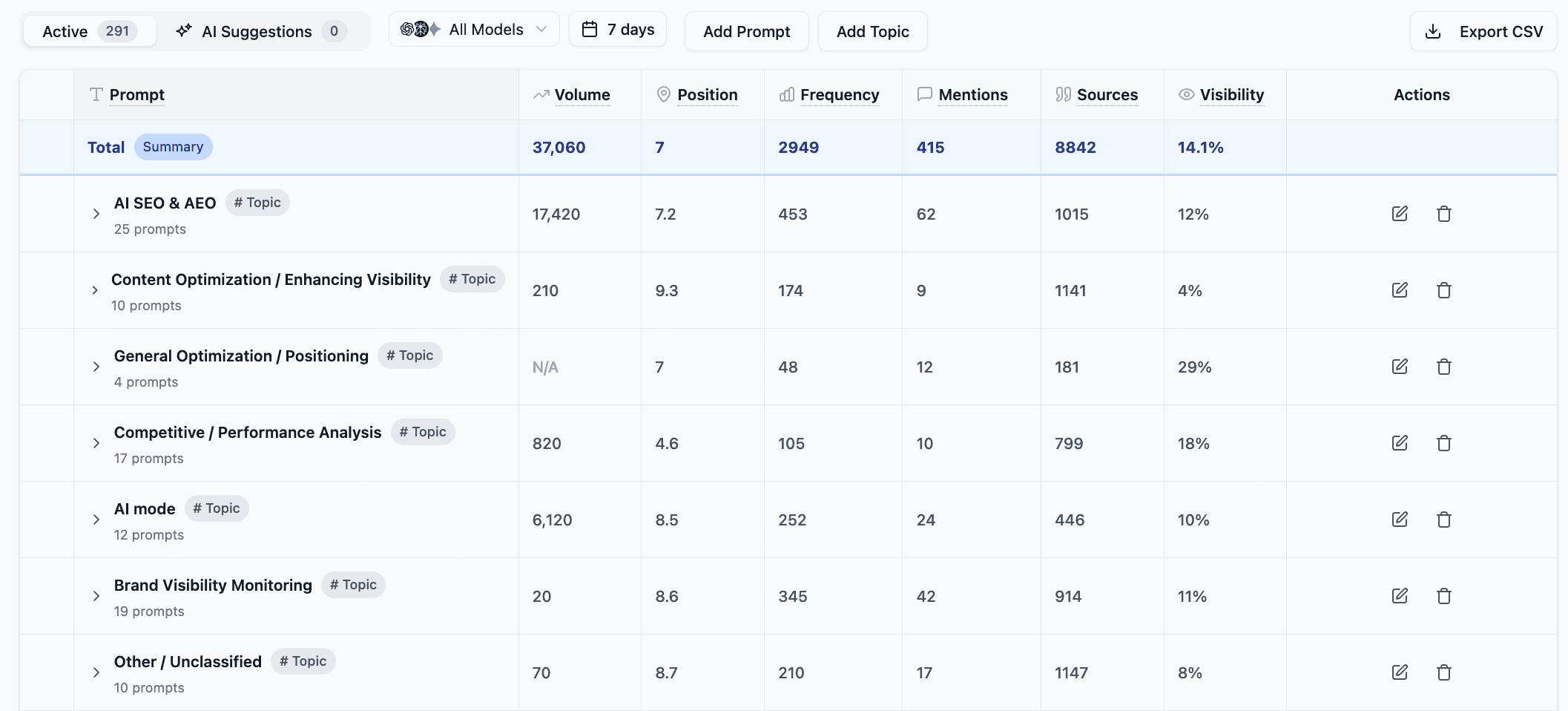1568x711 pixels.
Task: Click the Visibility eye icon in column header
Action: pyautogui.click(x=1185, y=94)
